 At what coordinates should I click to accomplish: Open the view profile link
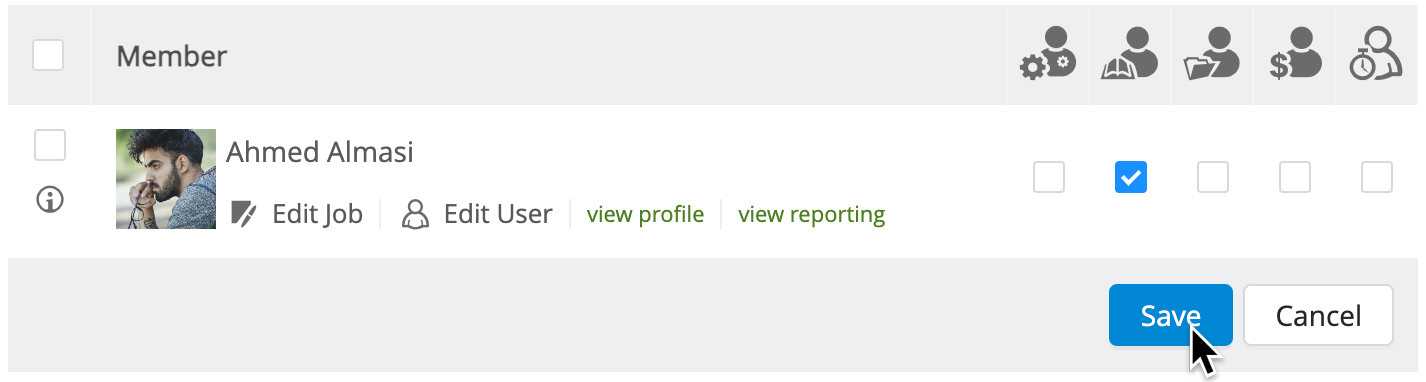point(645,214)
